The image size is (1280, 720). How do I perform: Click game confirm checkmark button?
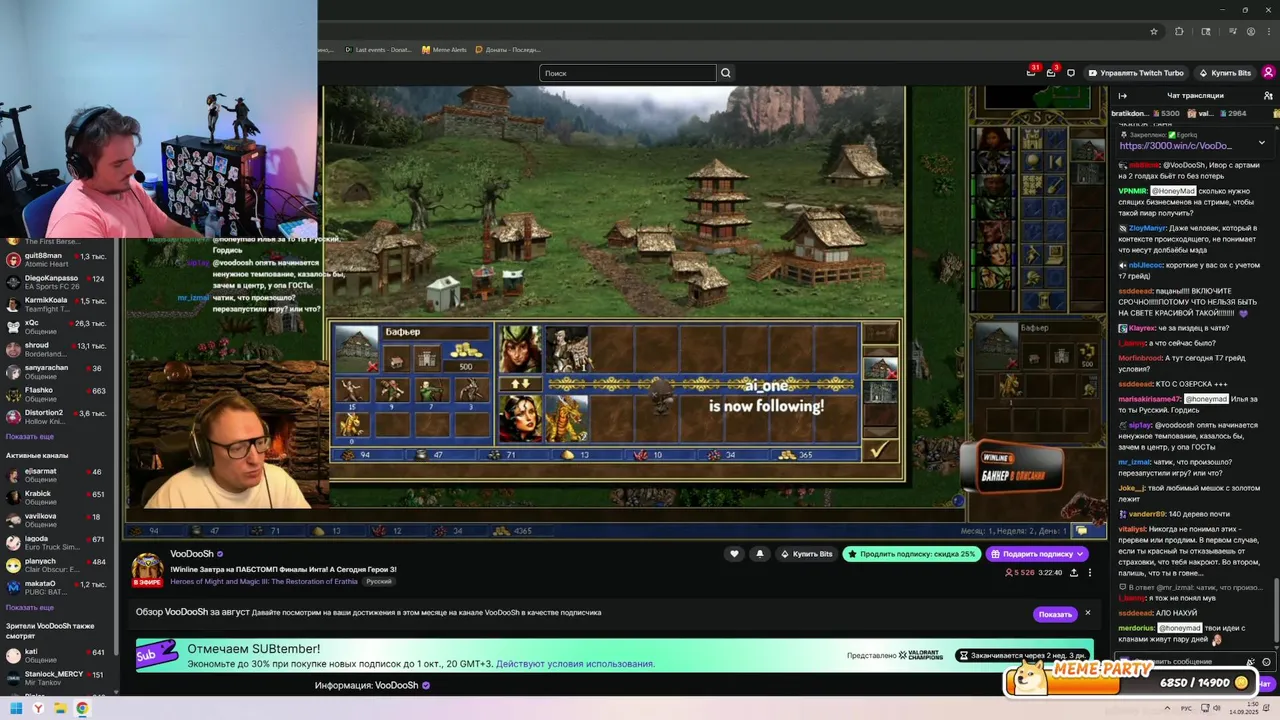(x=878, y=451)
